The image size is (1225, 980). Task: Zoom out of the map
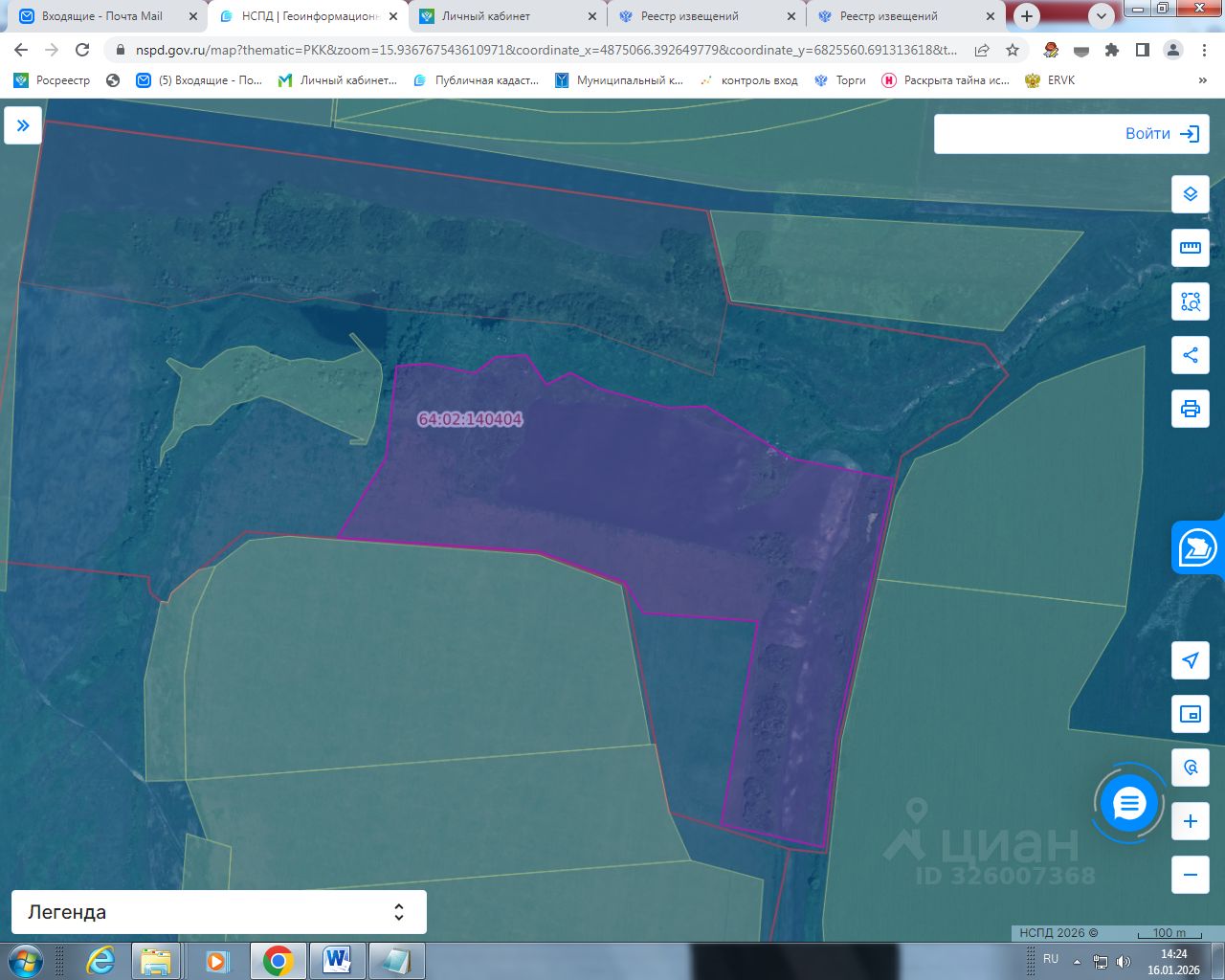tap(1191, 875)
